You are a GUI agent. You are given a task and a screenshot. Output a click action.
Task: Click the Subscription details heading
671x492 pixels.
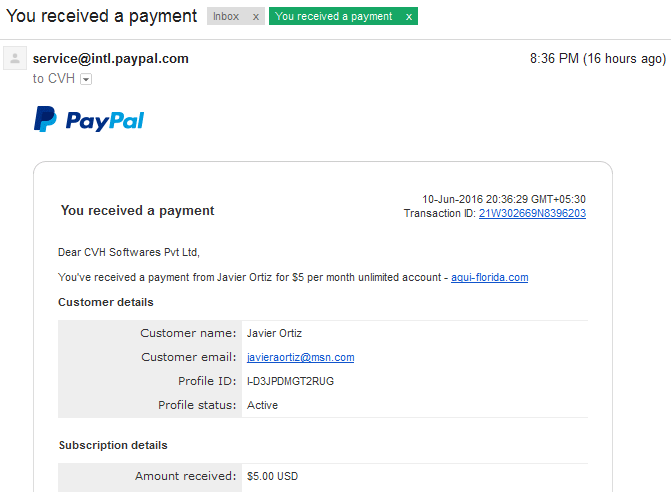point(113,445)
